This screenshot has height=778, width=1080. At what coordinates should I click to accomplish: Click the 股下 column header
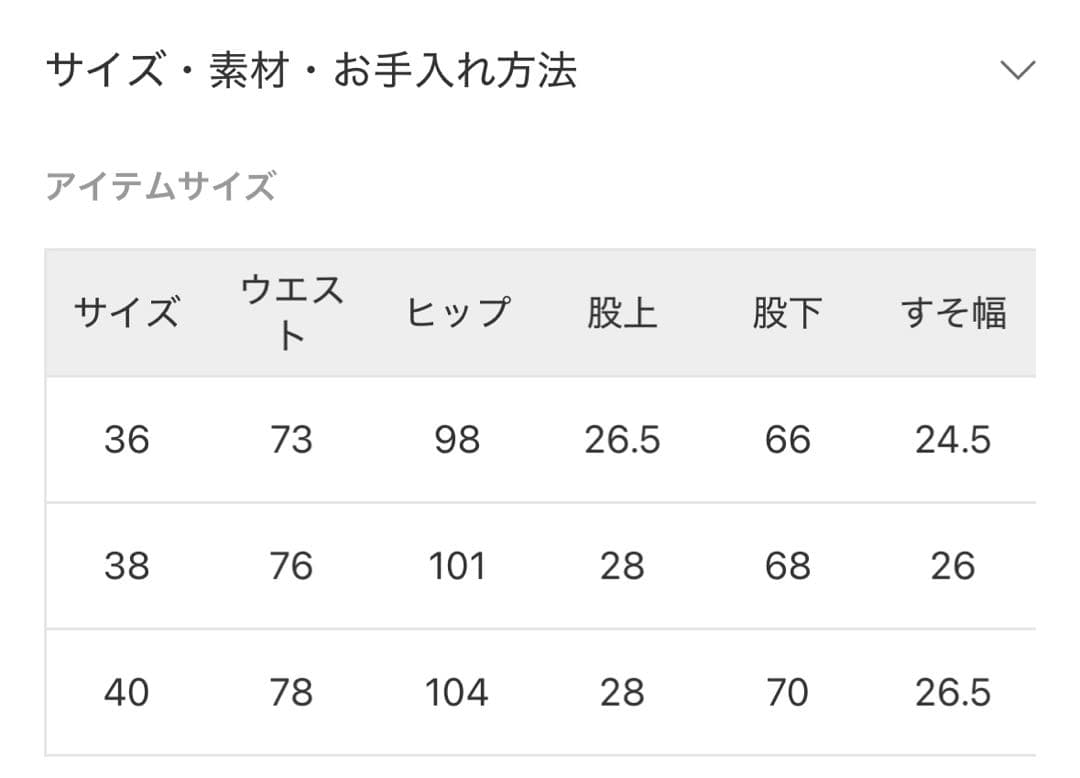click(789, 311)
